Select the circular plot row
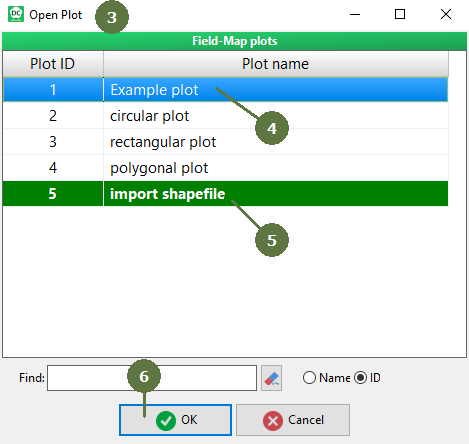This screenshot has height=444, width=469. point(225,116)
